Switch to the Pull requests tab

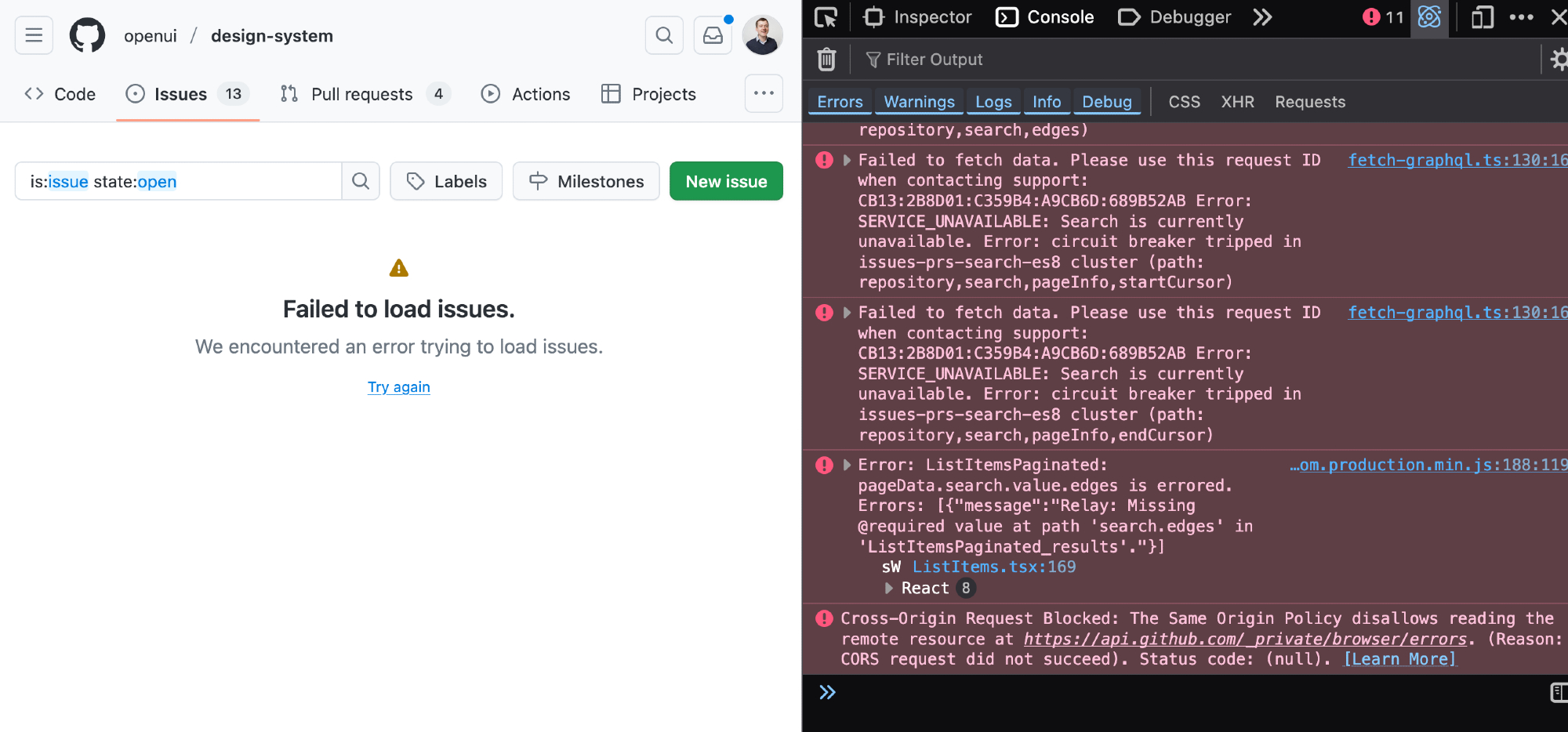tap(362, 94)
